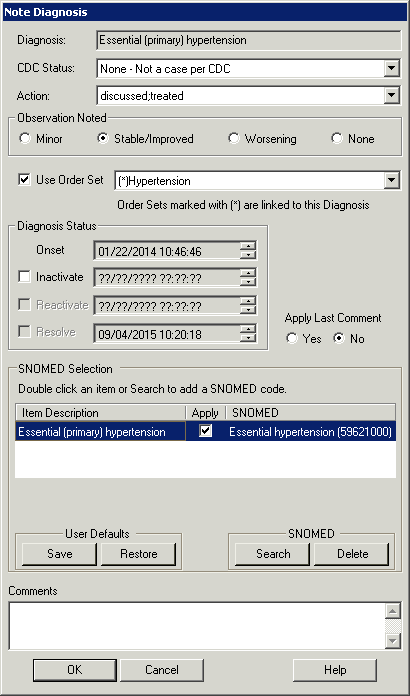Choose the Worsening observation option

pos(233,138)
